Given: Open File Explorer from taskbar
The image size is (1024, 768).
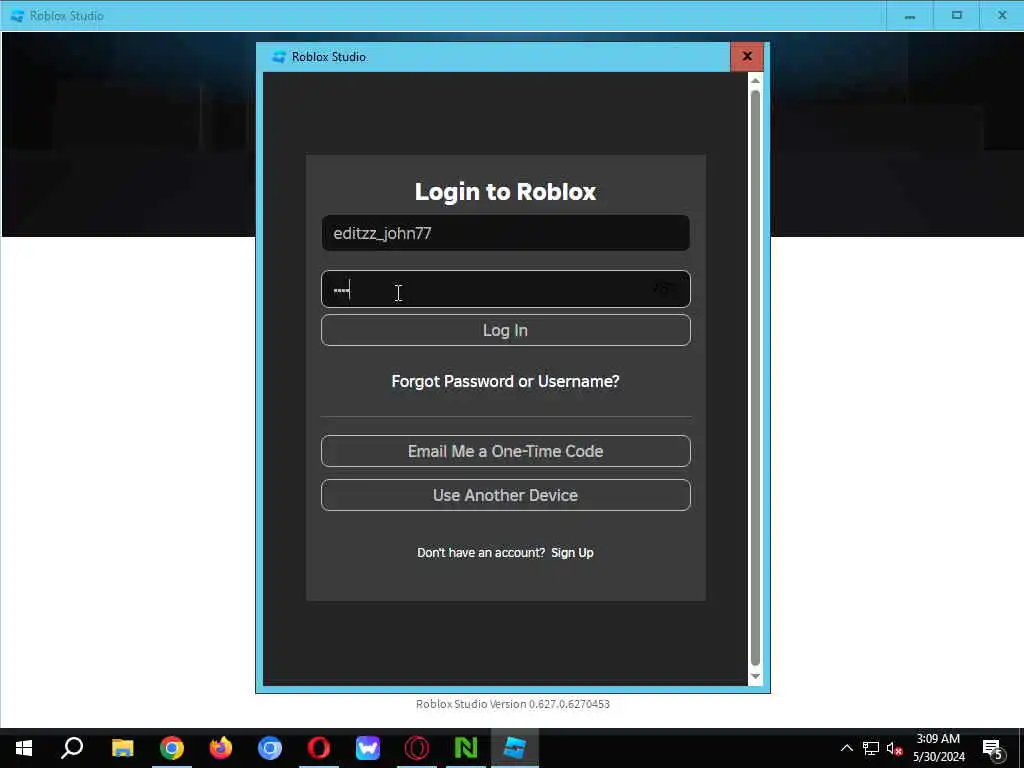Looking at the screenshot, I should coord(122,748).
